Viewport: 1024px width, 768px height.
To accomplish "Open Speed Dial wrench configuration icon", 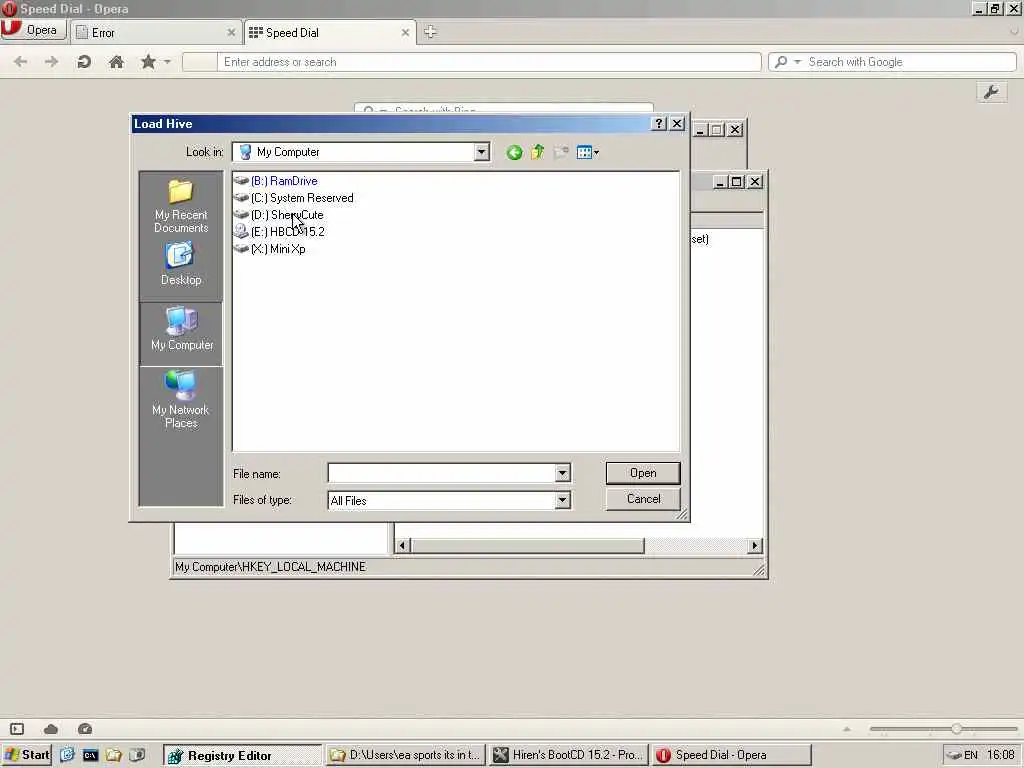I will pos(991,92).
